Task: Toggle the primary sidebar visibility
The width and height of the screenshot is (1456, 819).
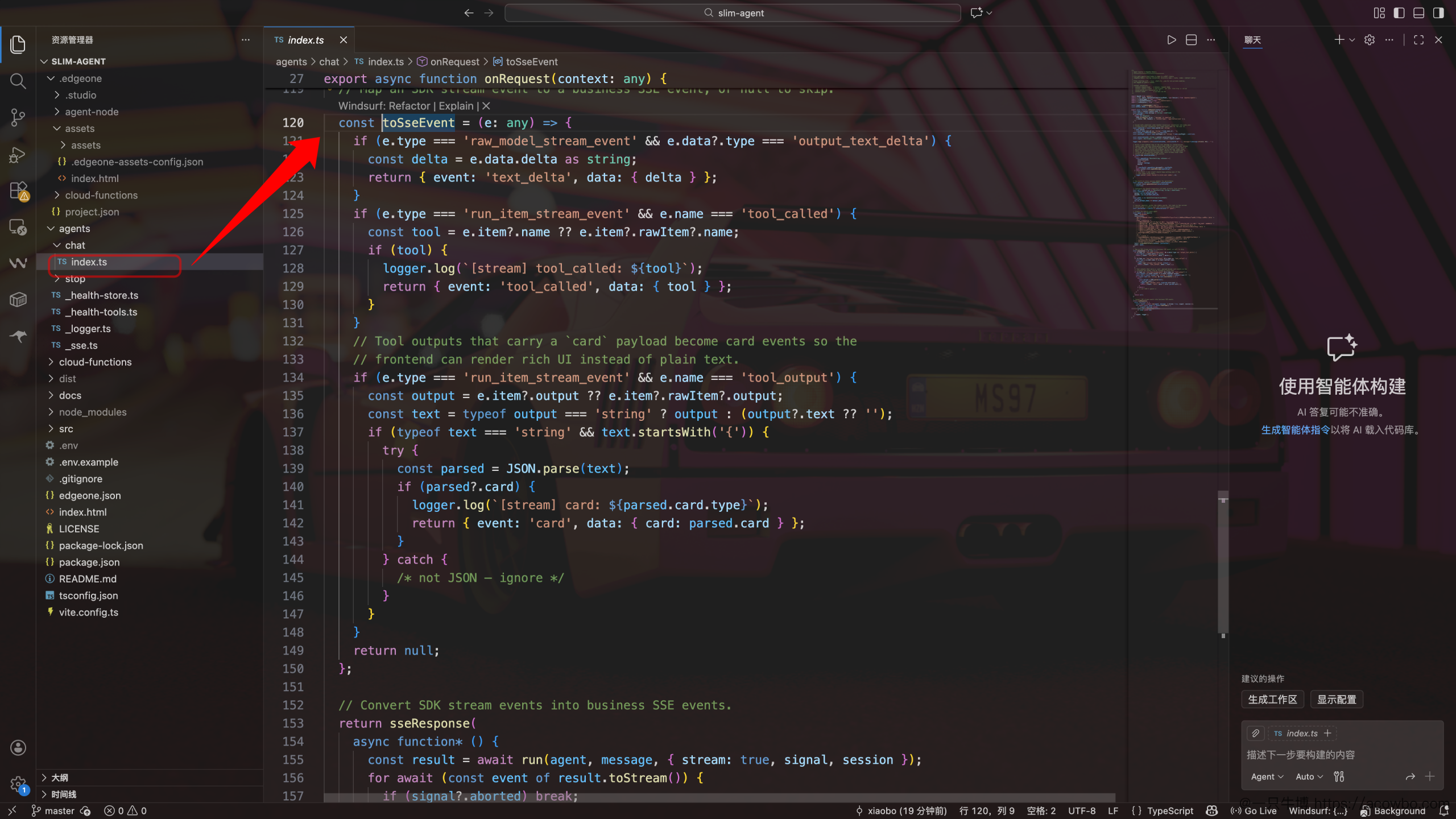Action: 1399,13
